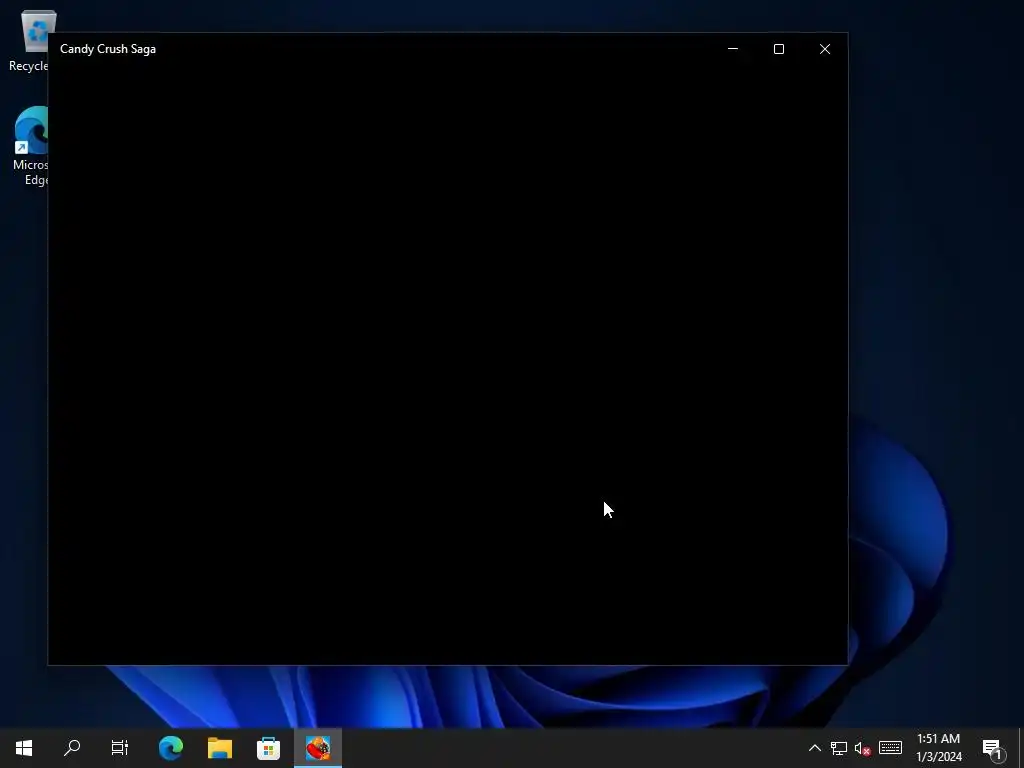The image size is (1024, 768).
Task: Show hidden system tray icons
Action: (x=814, y=748)
